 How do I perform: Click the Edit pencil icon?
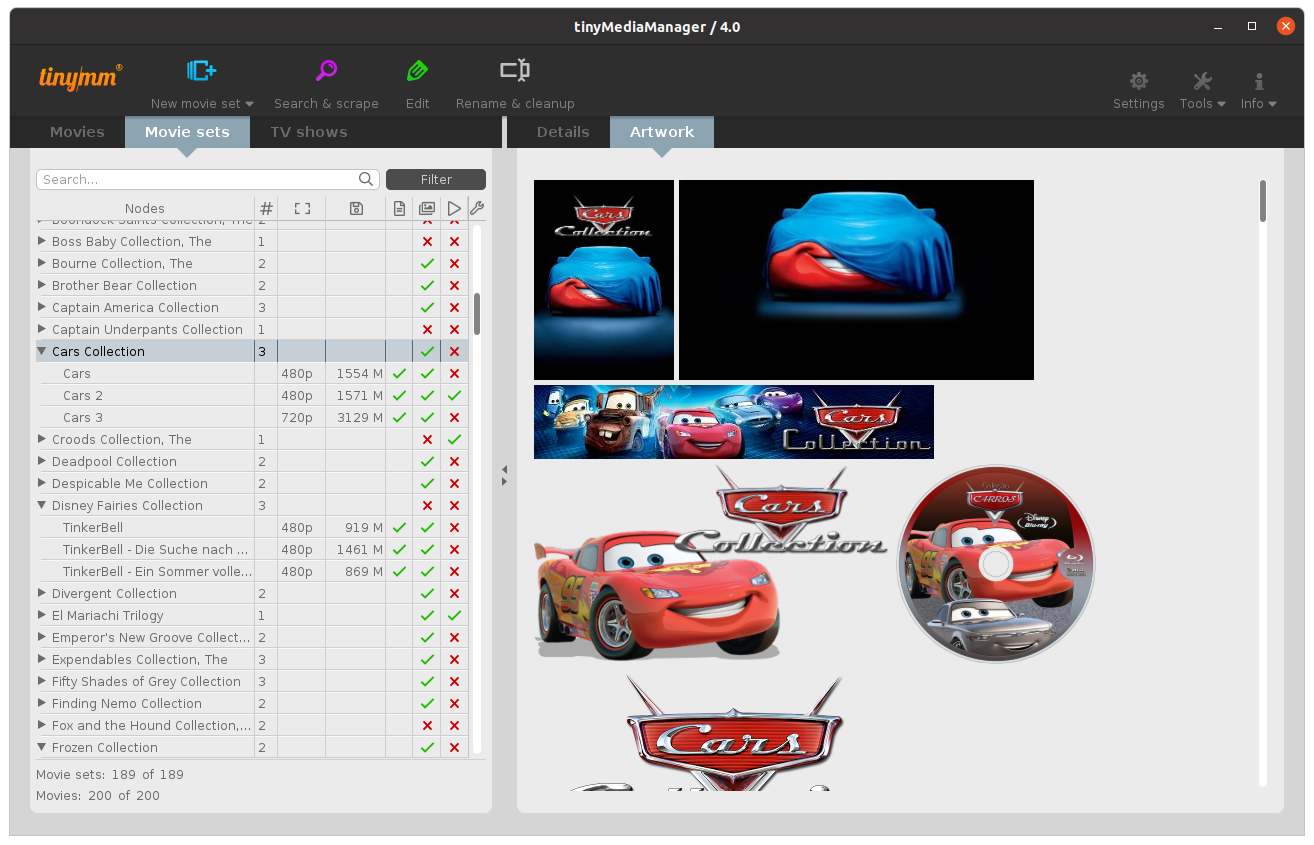[x=417, y=71]
